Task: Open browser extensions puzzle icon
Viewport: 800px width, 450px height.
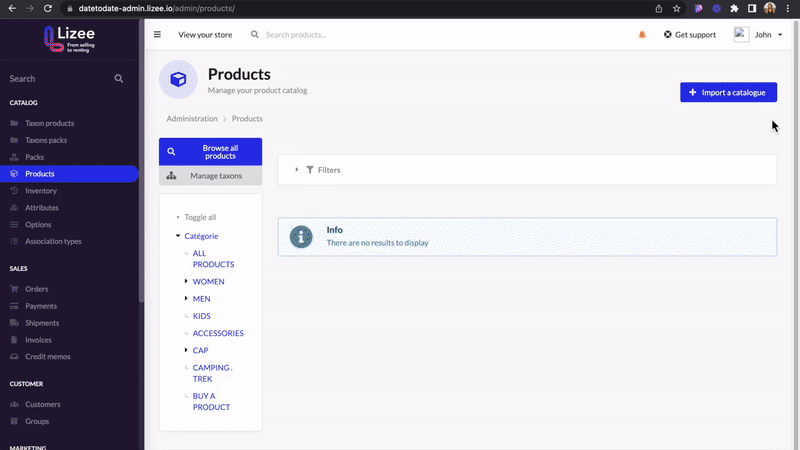Action: [734, 8]
